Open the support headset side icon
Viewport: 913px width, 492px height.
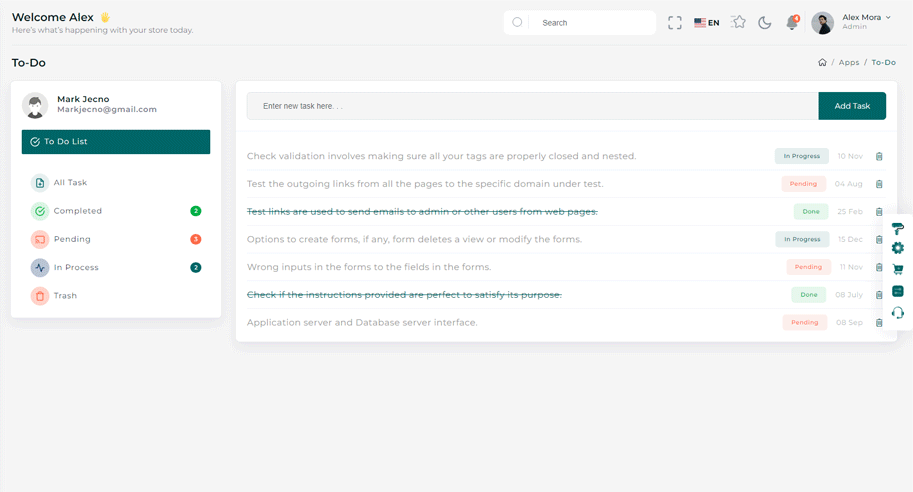click(x=897, y=313)
